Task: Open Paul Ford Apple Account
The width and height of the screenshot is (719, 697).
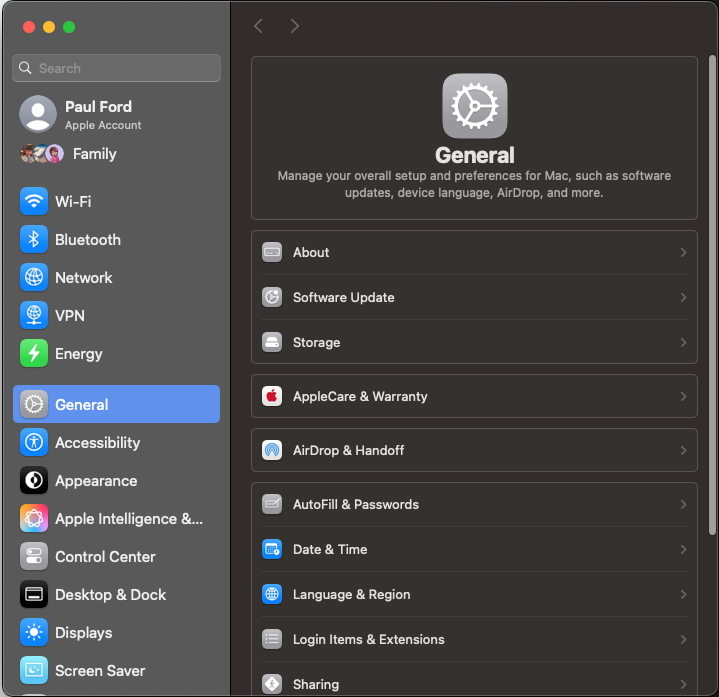Action: click(x=116, y=114)
